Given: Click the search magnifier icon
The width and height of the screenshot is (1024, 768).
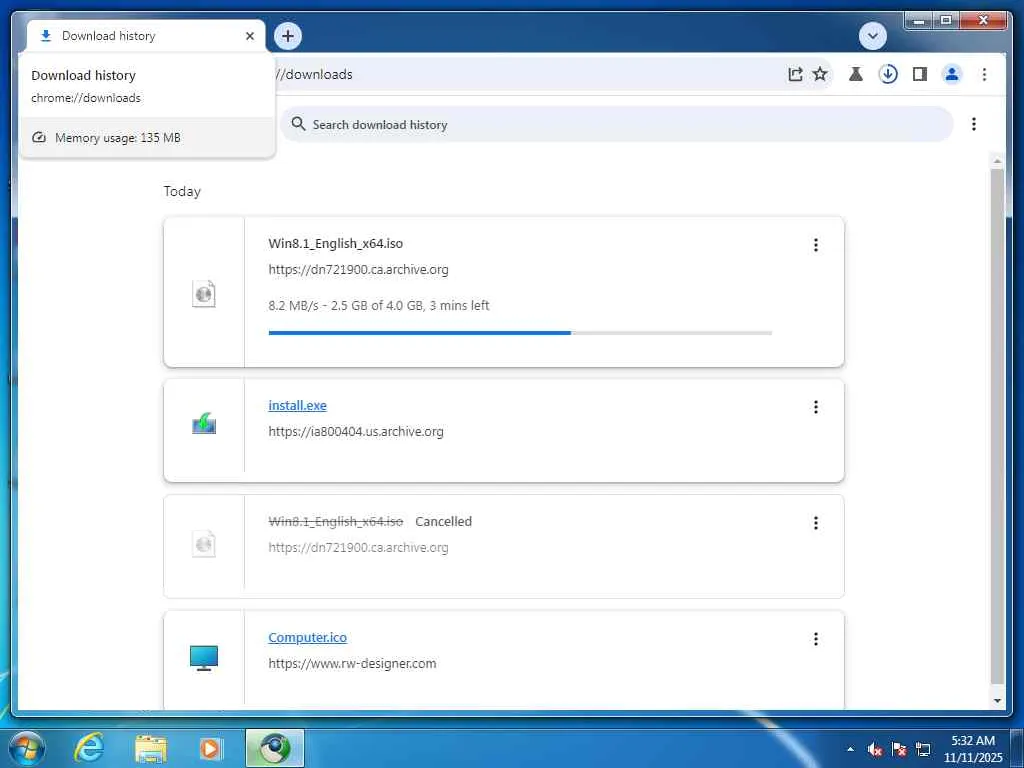Looking at the screenshot, I should 298,124.
